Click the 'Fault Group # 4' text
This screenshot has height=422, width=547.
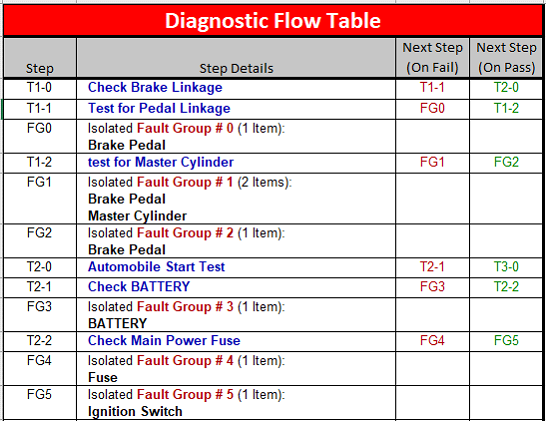(x=185, y=361)
